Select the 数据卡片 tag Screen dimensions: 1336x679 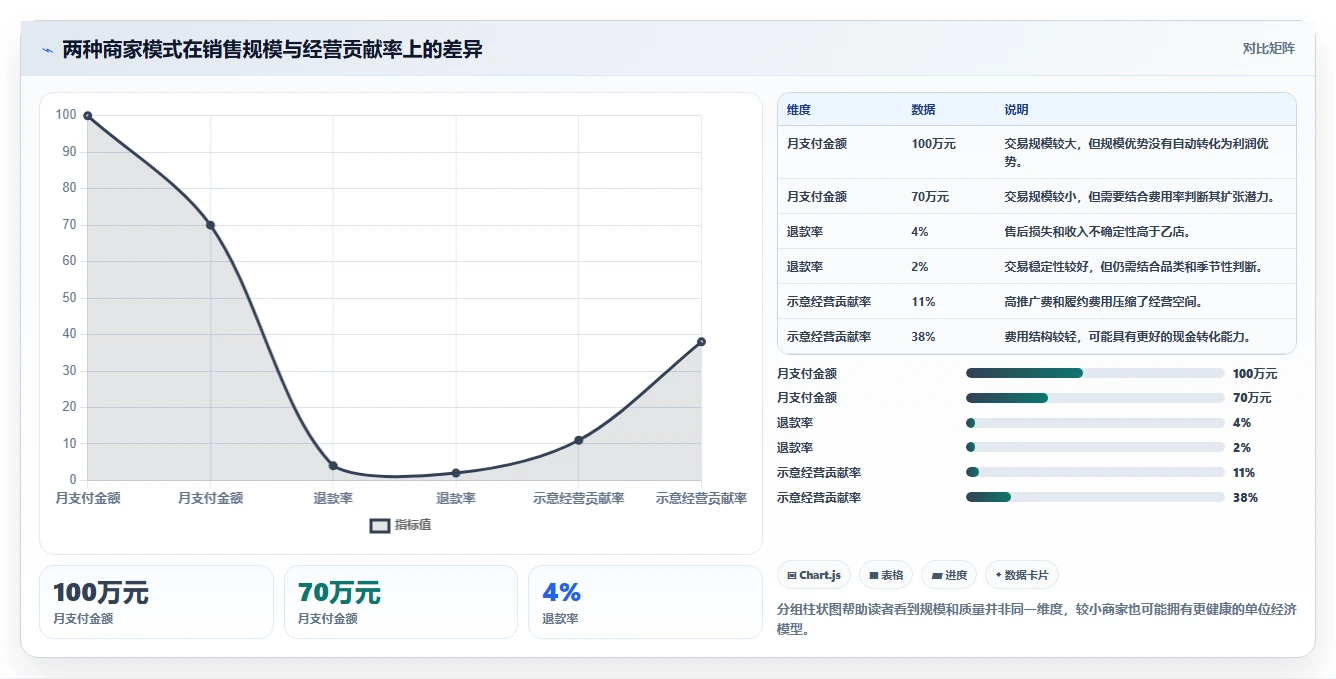pos(1022,575)
